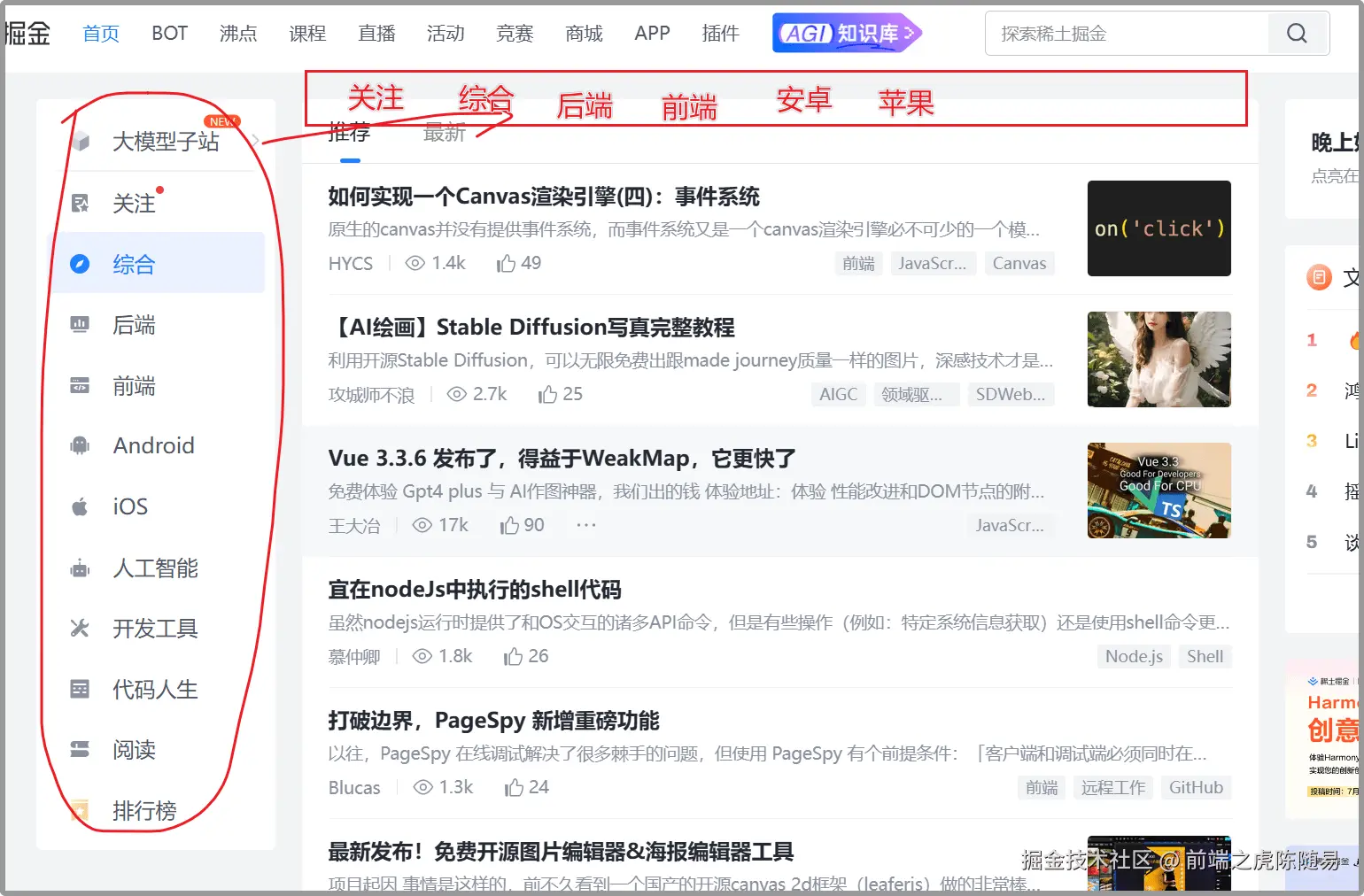Click the 阅读 sidebar icon

pyautogui.click(x=79, y=749)
